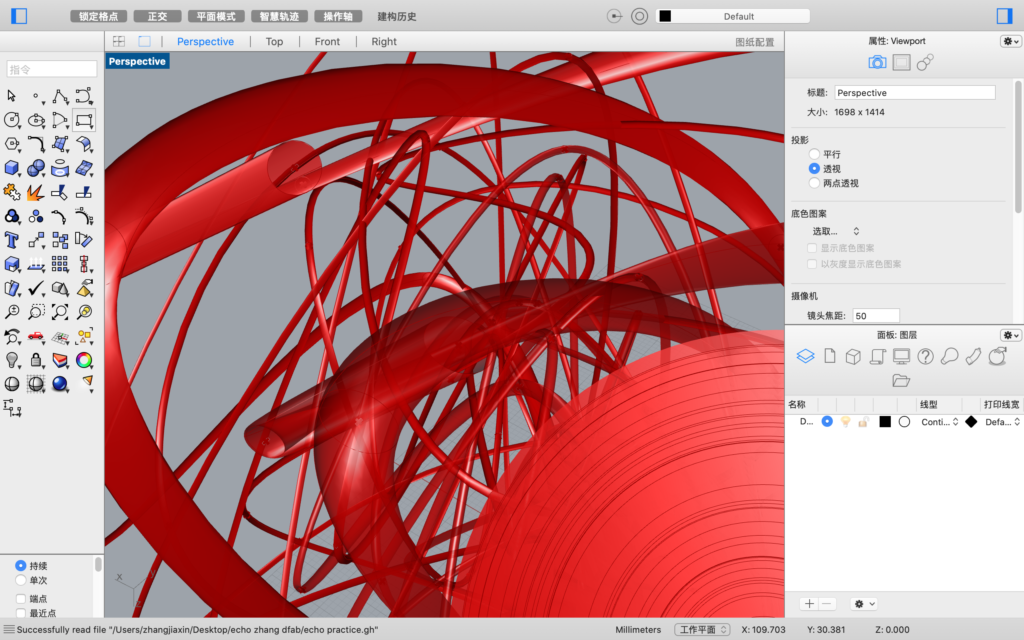Screen dimensions: 1024x640
Task: Toggle current layer radio in layer row
Action: [x=827, y=422]
